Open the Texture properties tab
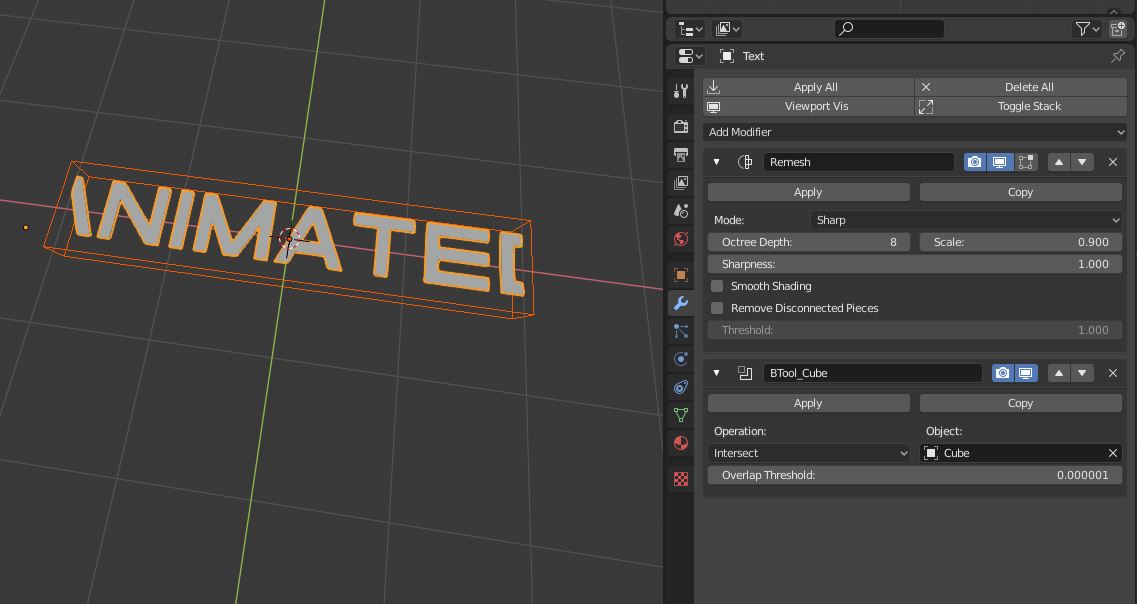 (681, 479)
